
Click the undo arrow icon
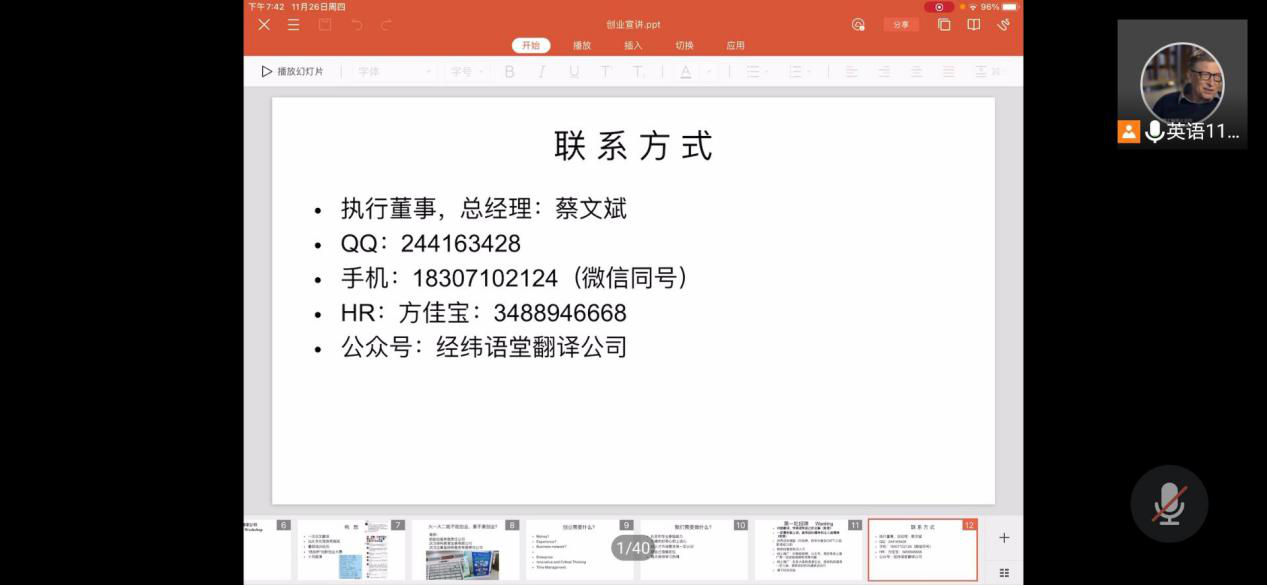point(357,25)
